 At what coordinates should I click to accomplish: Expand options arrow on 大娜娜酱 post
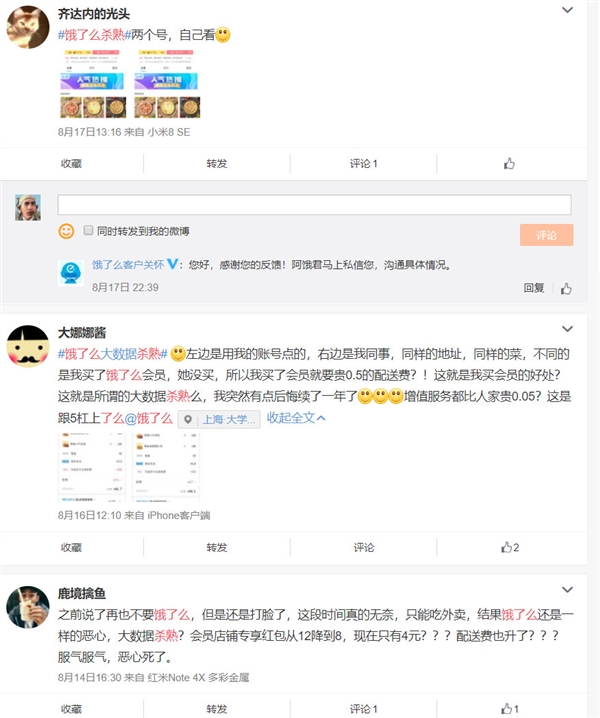pyautogui.click(x=567, y=329)
